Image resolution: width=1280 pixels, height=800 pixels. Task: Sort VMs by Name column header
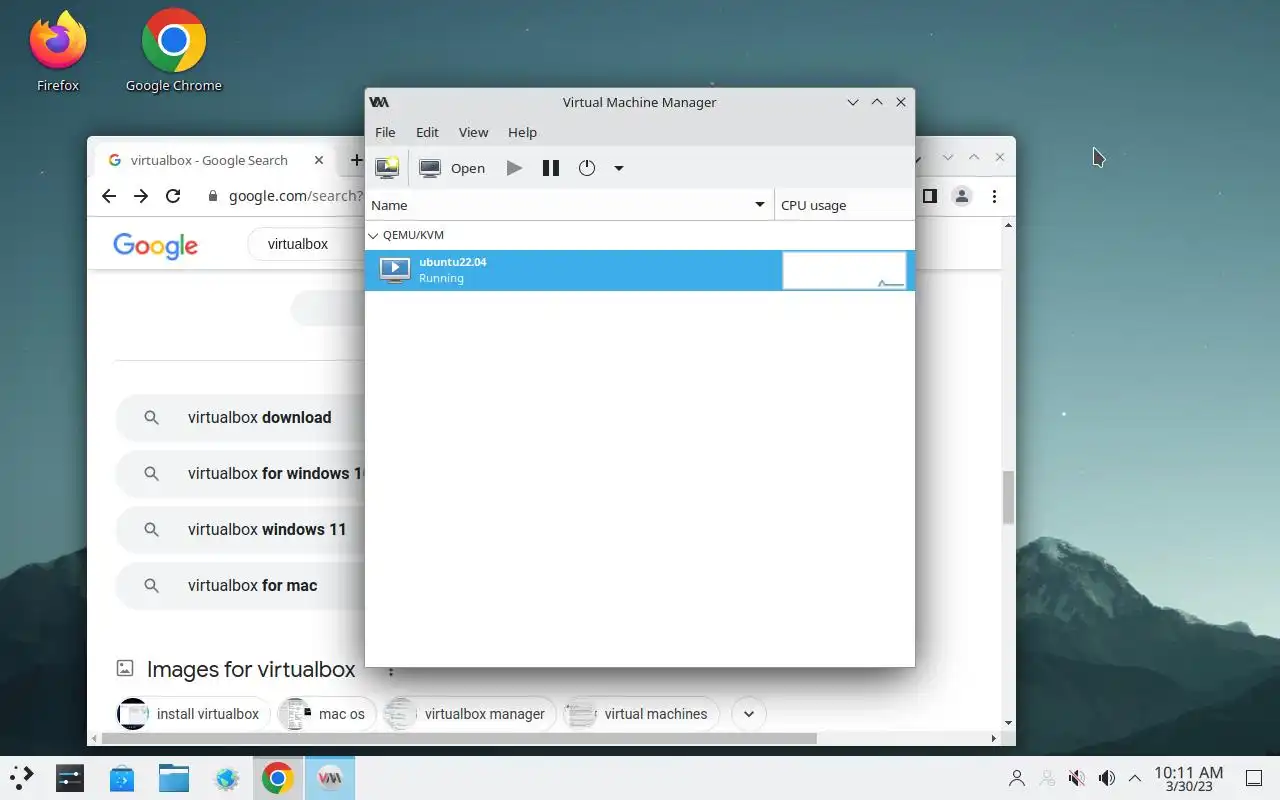[569, 205]
